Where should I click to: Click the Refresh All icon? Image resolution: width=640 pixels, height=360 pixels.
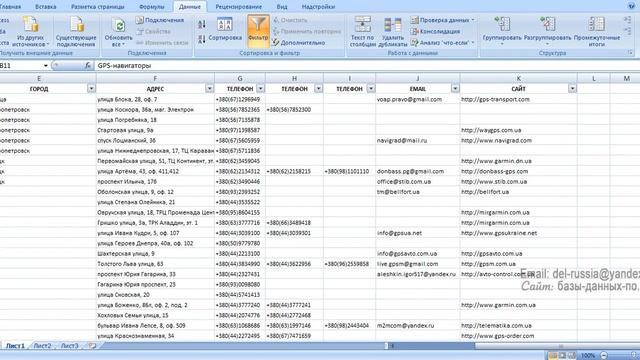118,26
